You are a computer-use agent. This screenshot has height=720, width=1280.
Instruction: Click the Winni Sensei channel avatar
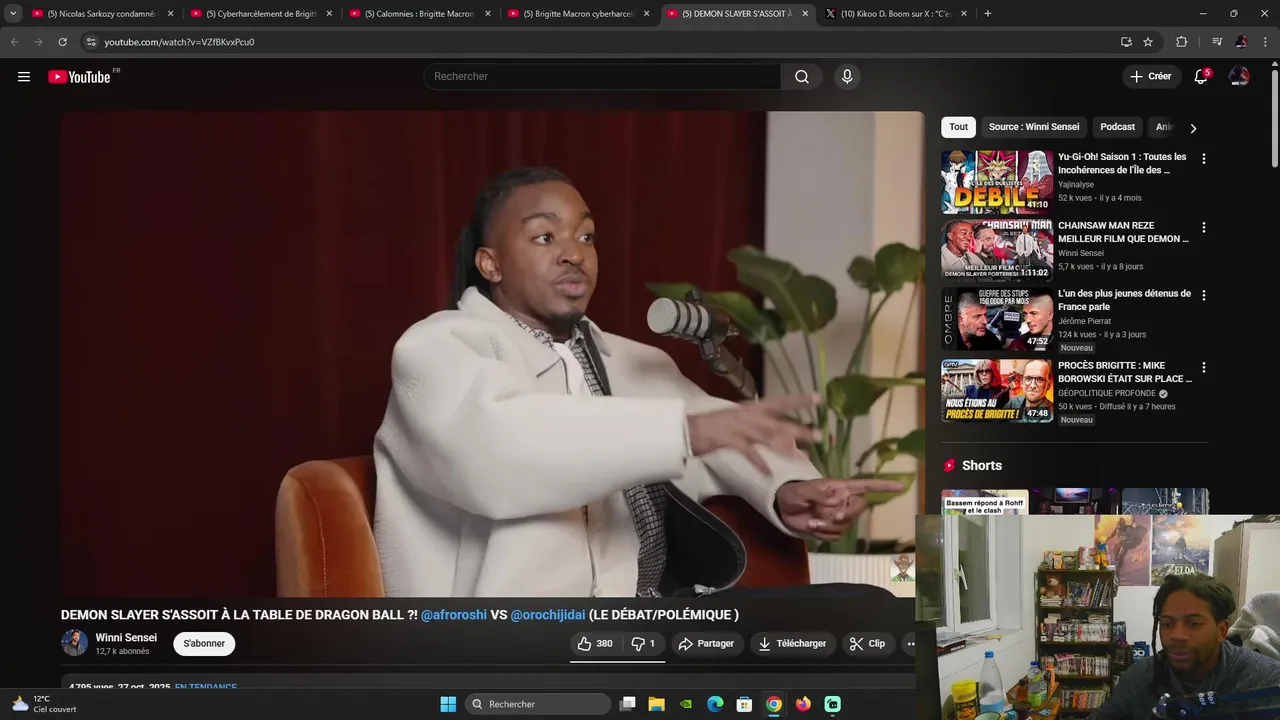point(75,643)
